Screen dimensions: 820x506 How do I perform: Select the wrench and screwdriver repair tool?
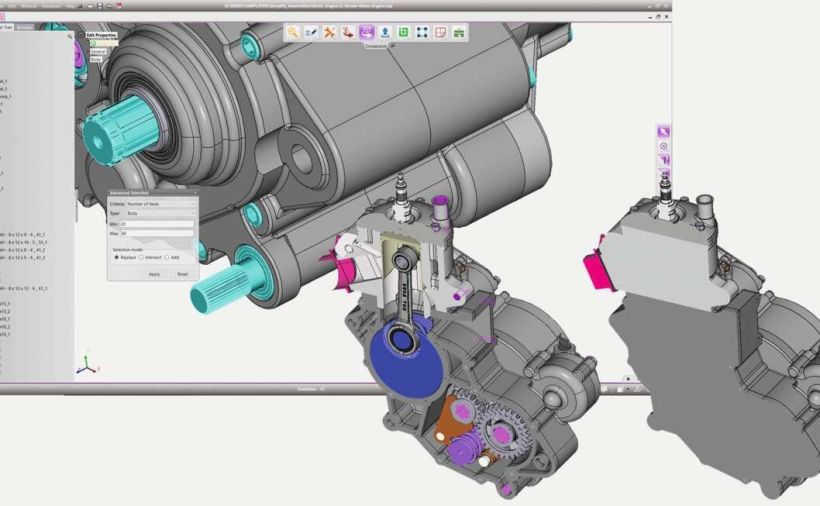[x=329, y=32]
